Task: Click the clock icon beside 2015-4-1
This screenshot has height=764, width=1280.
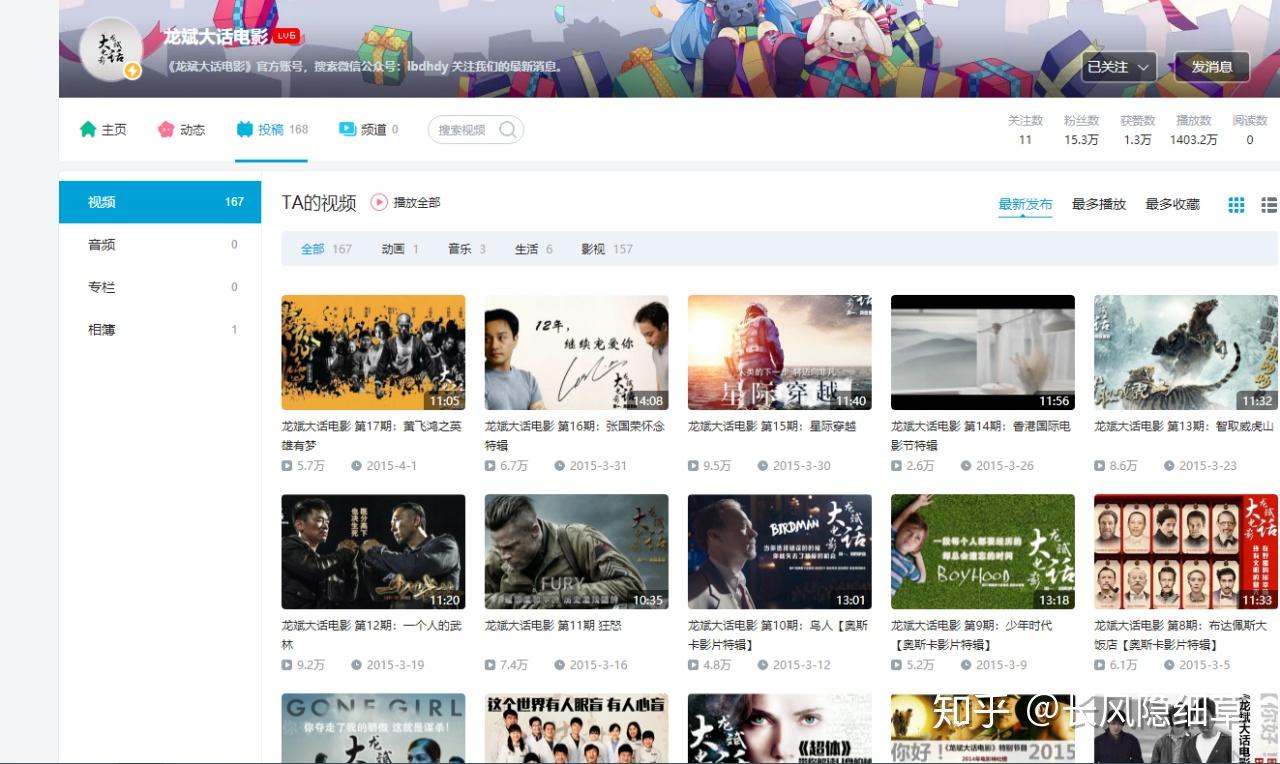Action: point(356,466)
